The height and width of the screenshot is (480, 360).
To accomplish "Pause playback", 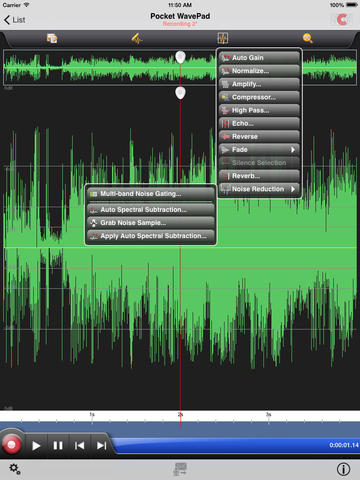I will tap(58, 446).
